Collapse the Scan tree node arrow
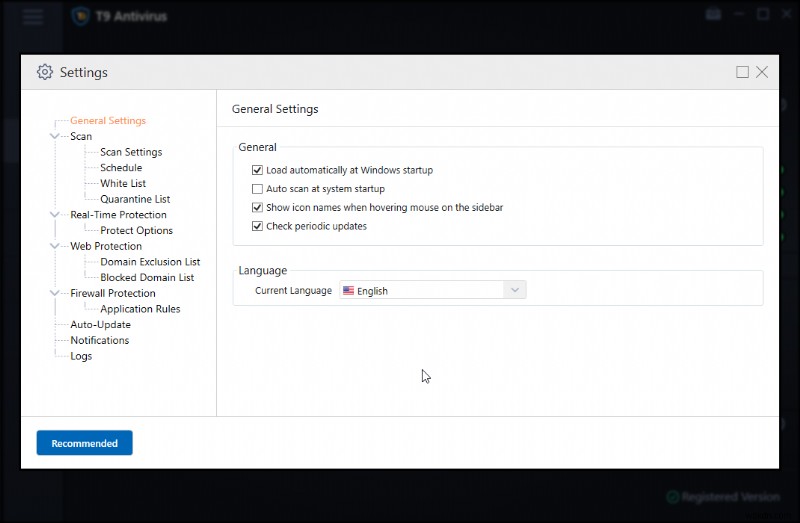Viewport: 800px width, 523px height. click(x=54, y=137)
